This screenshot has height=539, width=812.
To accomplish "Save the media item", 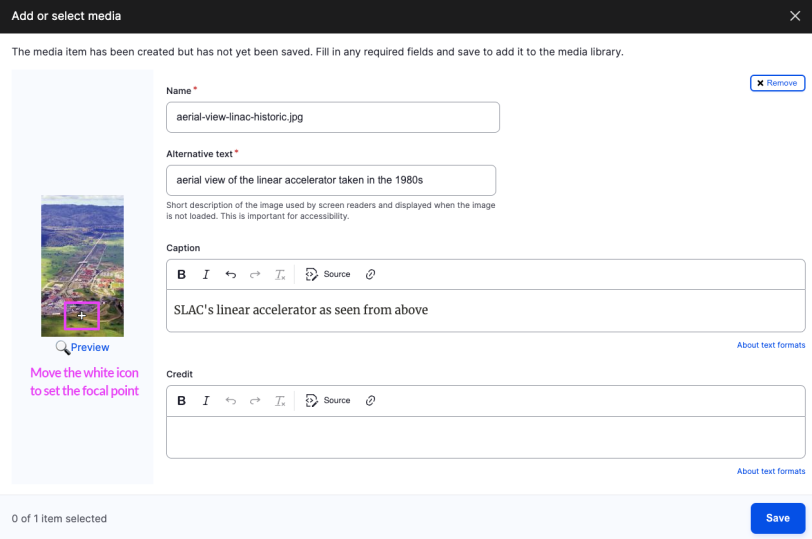I will tap(777, 518).
